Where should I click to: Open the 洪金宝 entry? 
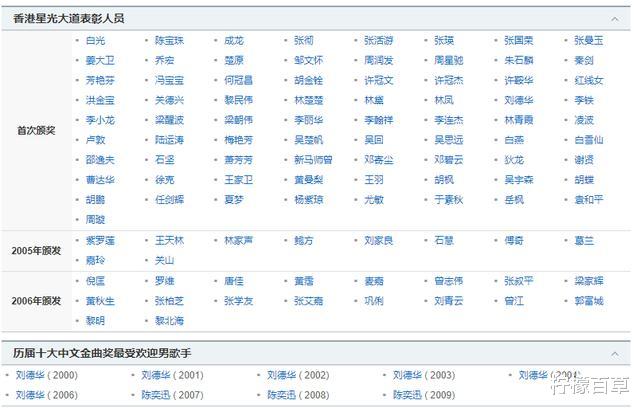[x=100, y=100]
